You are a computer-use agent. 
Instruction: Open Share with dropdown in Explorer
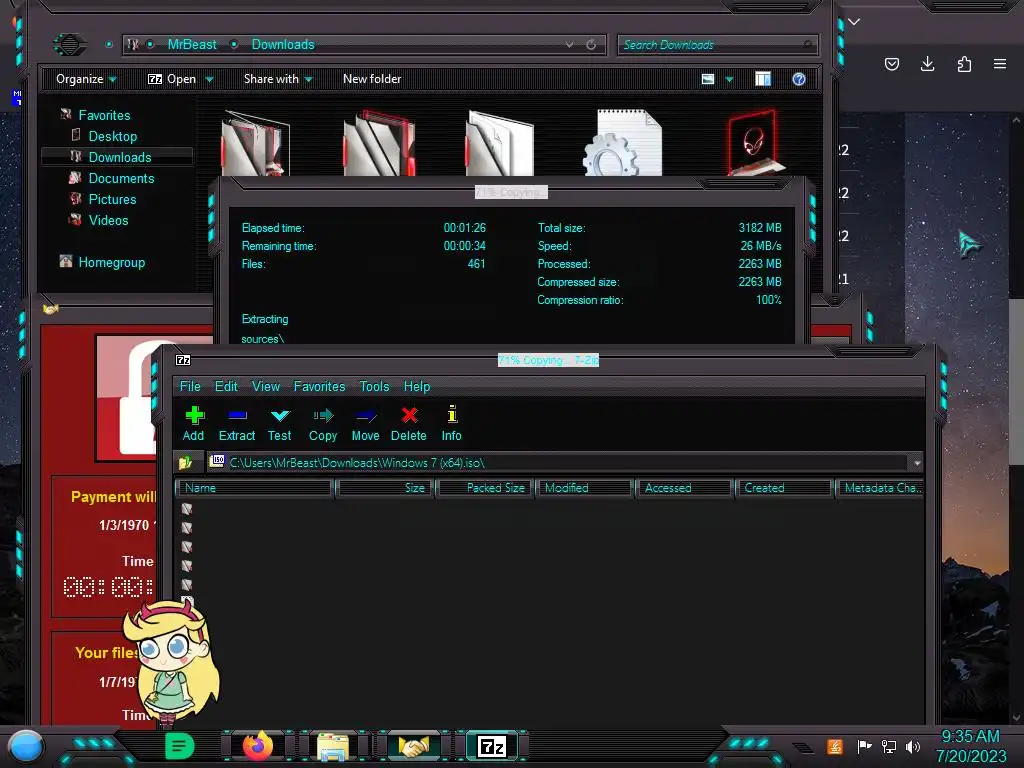coord(278,79)
